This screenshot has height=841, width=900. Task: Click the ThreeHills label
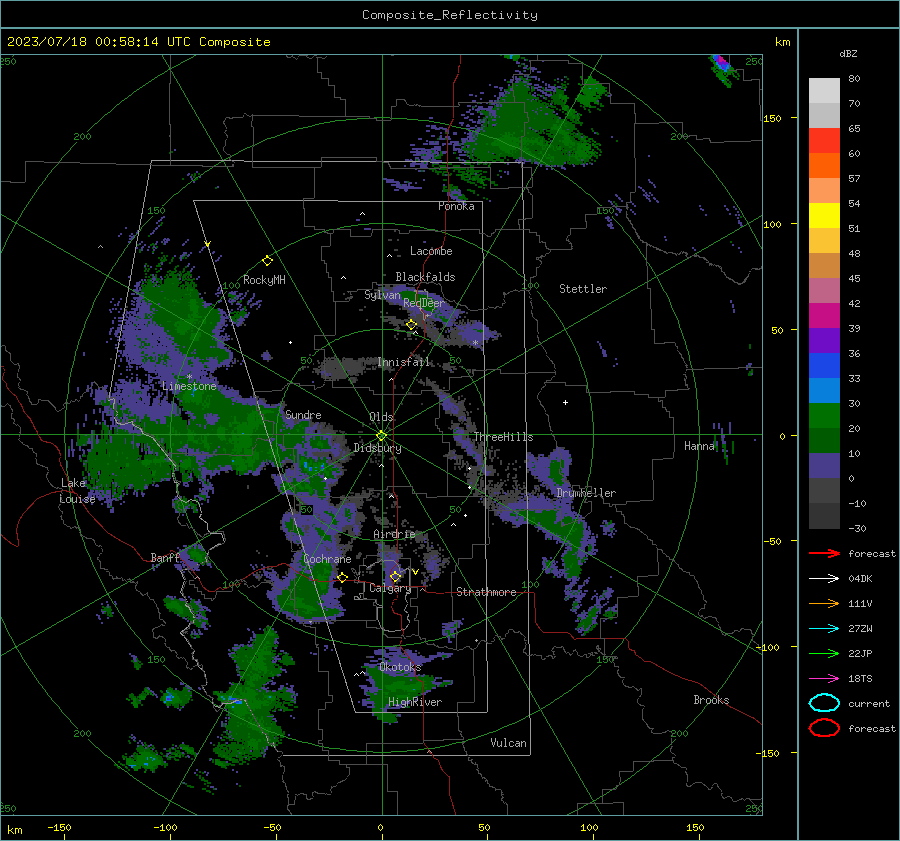(503, 437)
